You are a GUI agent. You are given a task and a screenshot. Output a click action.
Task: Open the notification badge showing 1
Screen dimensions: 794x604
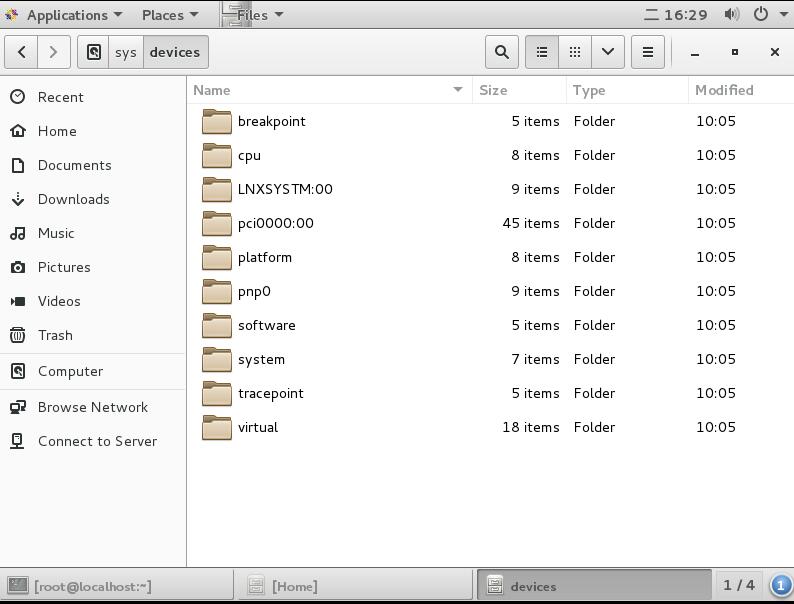tap(780, 586)
